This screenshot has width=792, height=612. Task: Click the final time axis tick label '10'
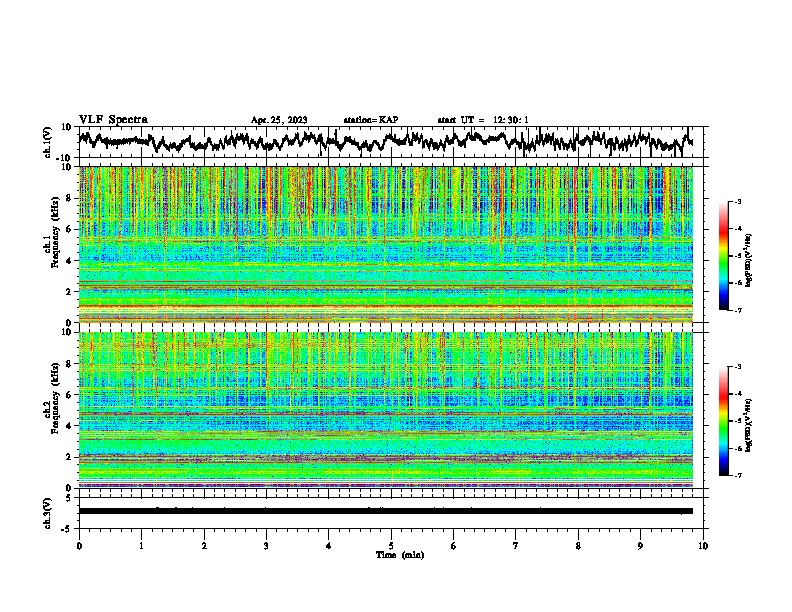703,546
